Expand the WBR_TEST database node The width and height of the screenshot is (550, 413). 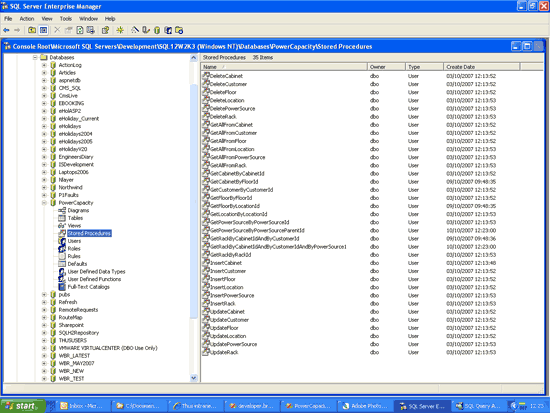coord(44,379)
